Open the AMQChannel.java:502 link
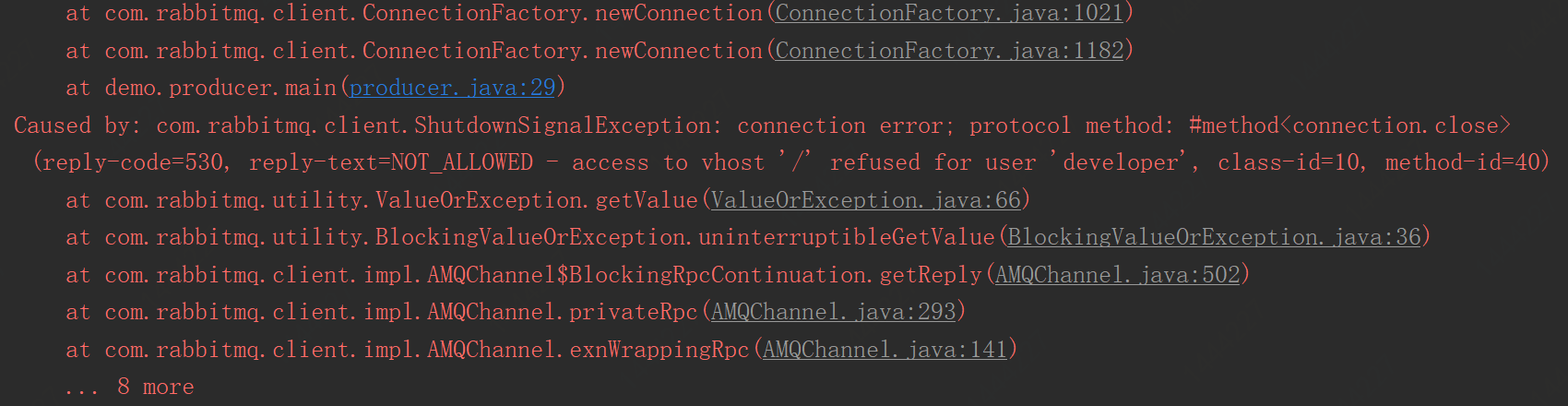Viewport: 1568px width, 406px height. pyautogui.click(x=1117, y=274)
